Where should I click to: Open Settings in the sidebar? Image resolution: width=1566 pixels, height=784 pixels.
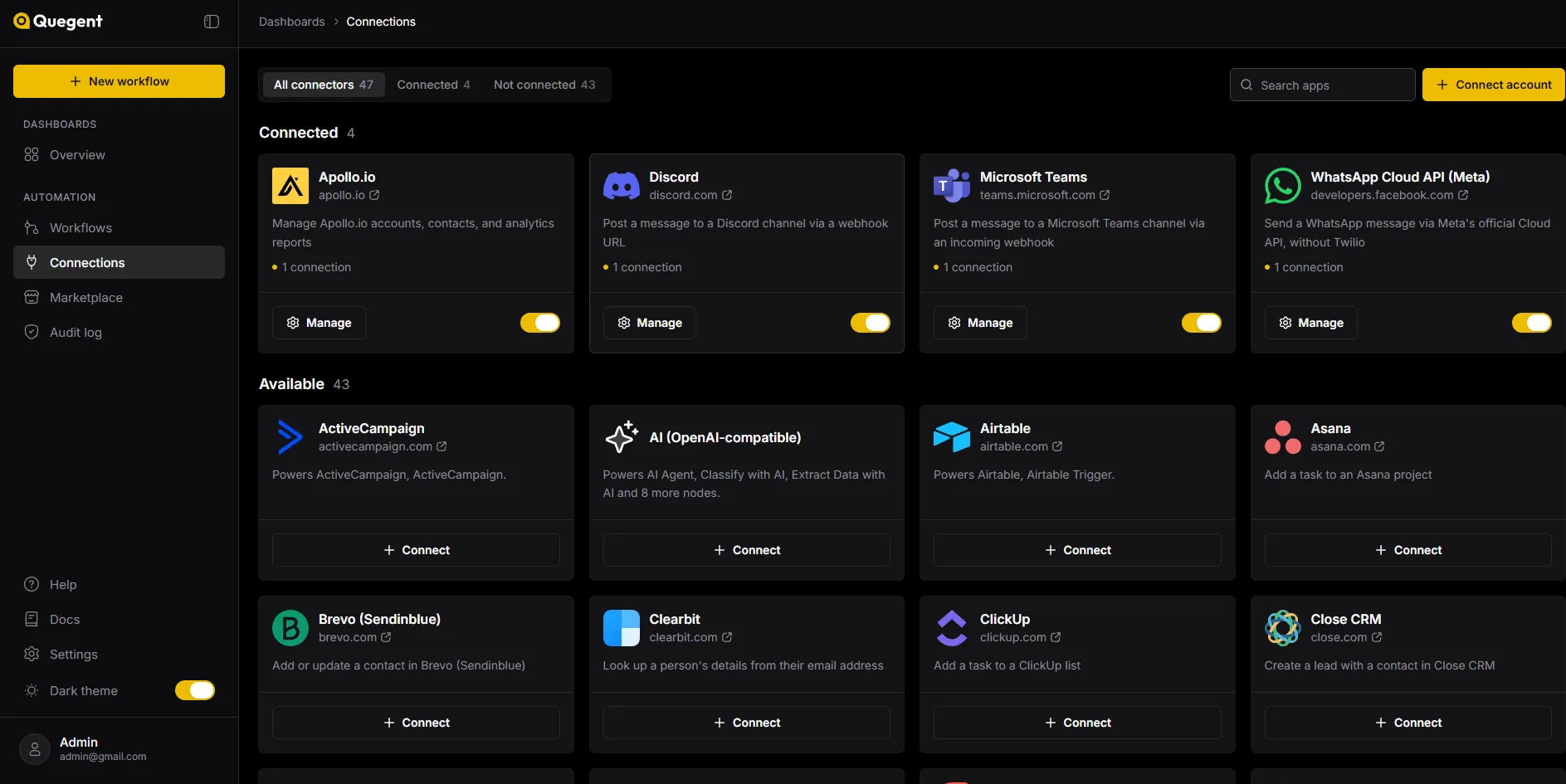(x=119, y=654)
